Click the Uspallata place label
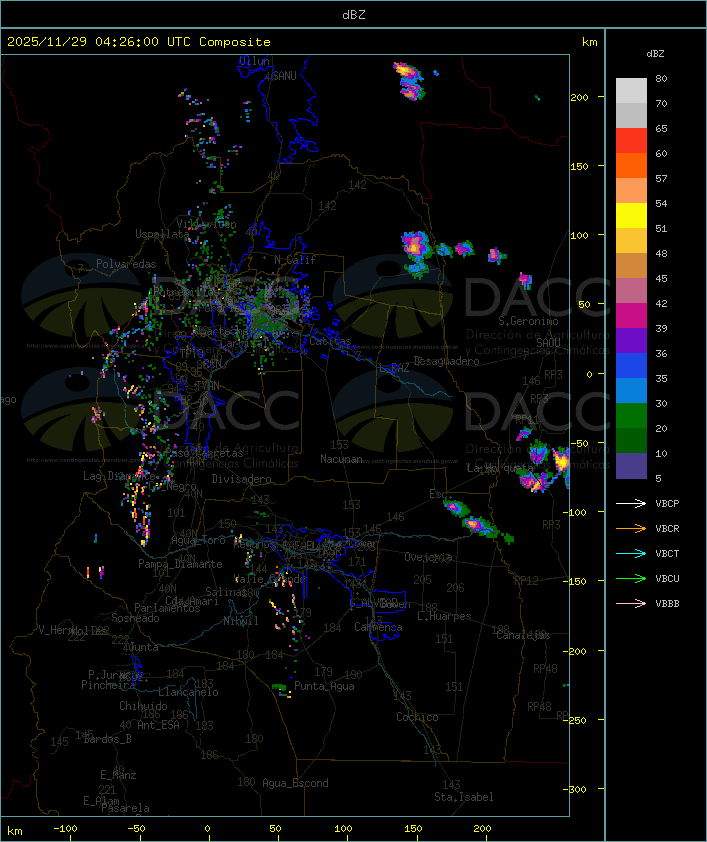The width and height of the screenshot is (707, 842). pos(162,234)
